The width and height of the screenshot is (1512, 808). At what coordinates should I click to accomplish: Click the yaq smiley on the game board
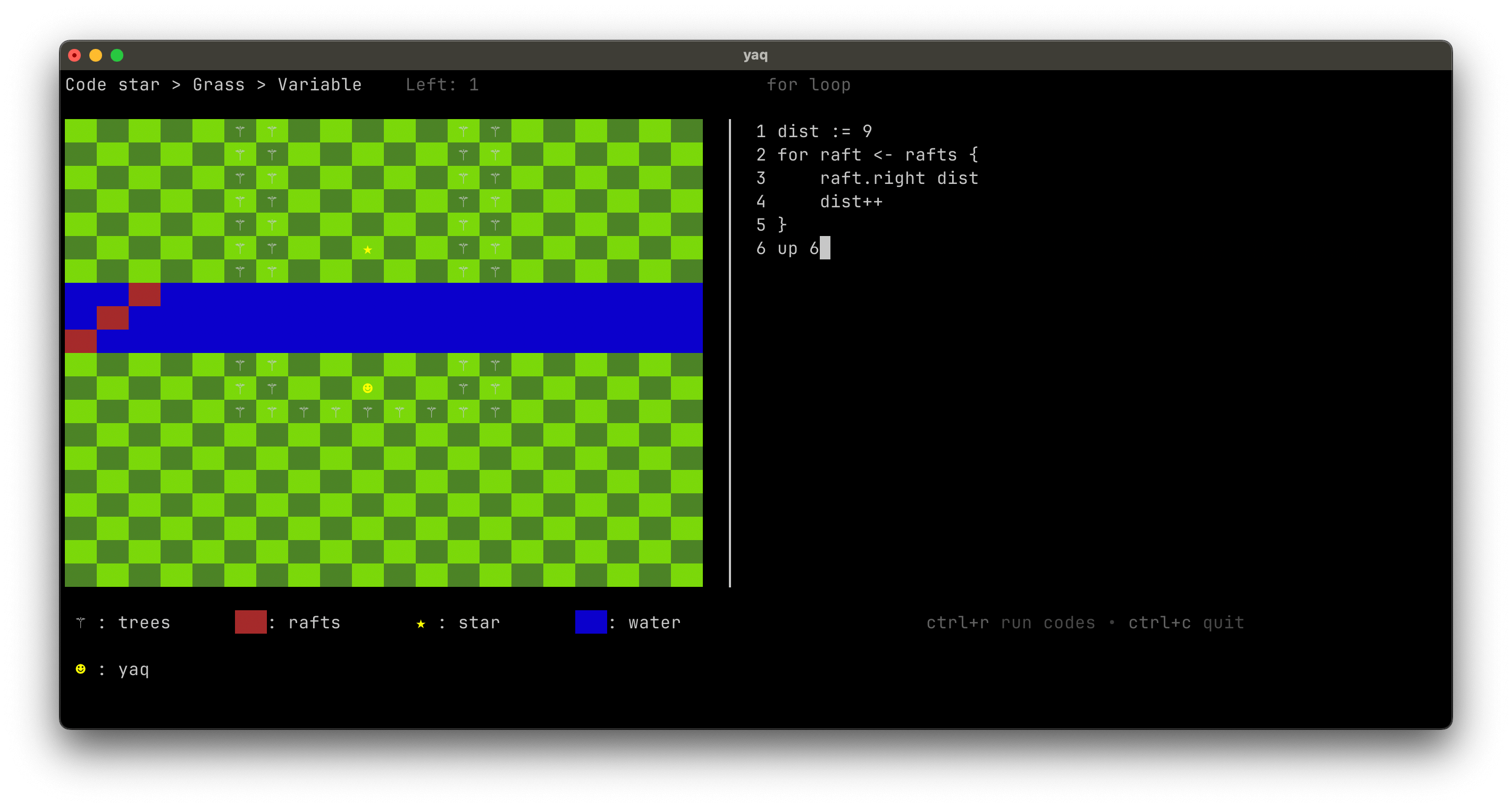coord(367,388)
